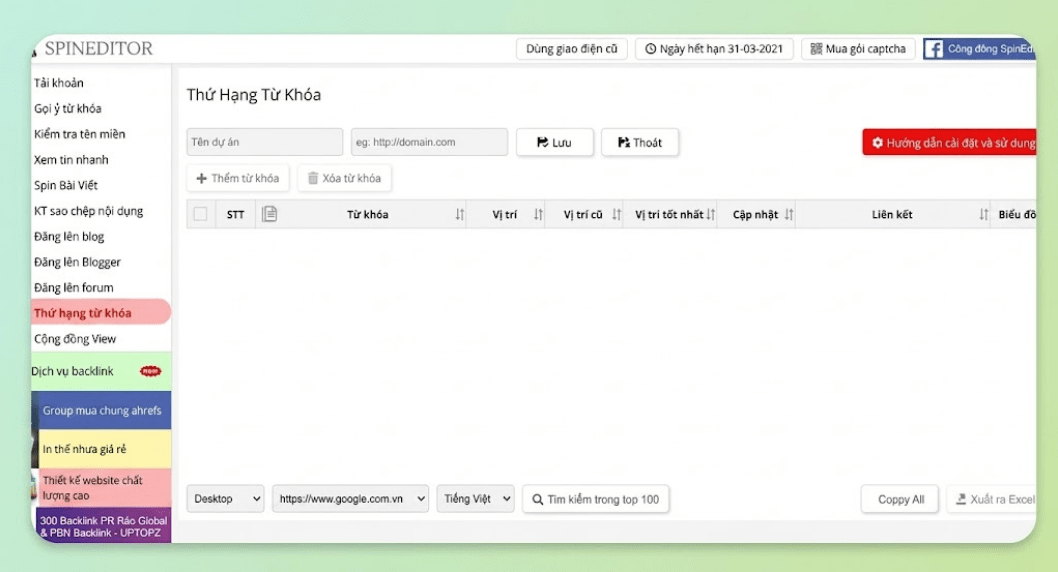Image resolution: width=1058 pixels, height=572 pixels.
Task: Open Đăng lên Blogger
Action: pyautogui.click(x=77, y=262)
